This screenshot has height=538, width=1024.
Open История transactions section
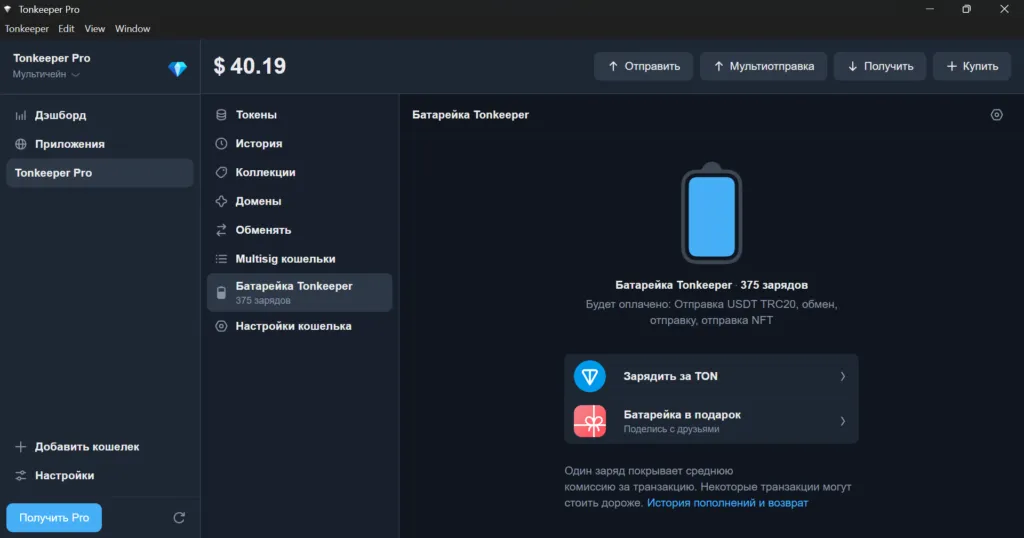pos(258,144)
